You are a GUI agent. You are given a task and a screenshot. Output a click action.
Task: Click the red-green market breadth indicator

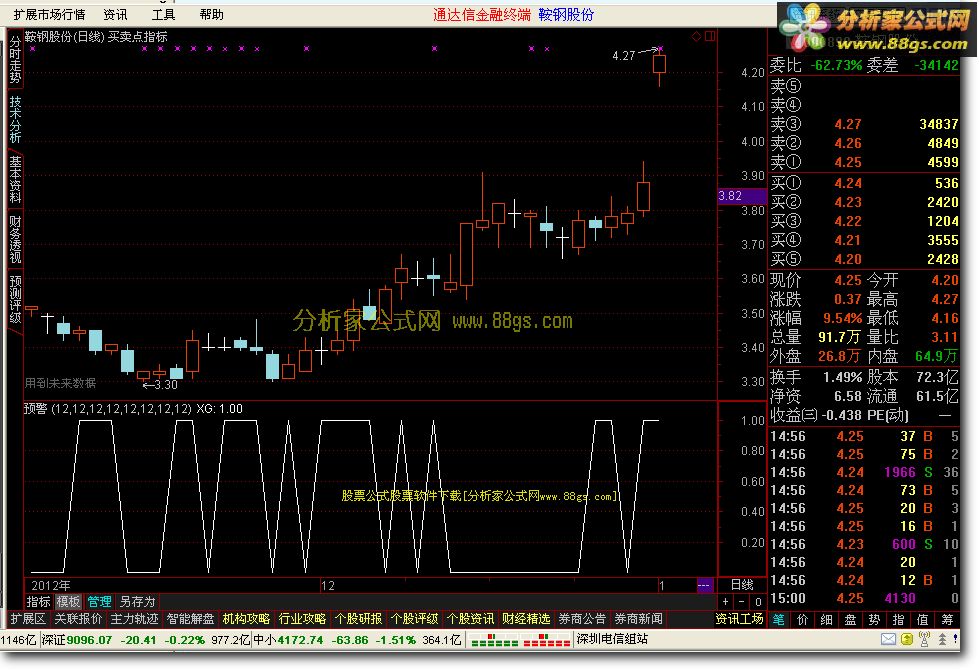[546, 640]
